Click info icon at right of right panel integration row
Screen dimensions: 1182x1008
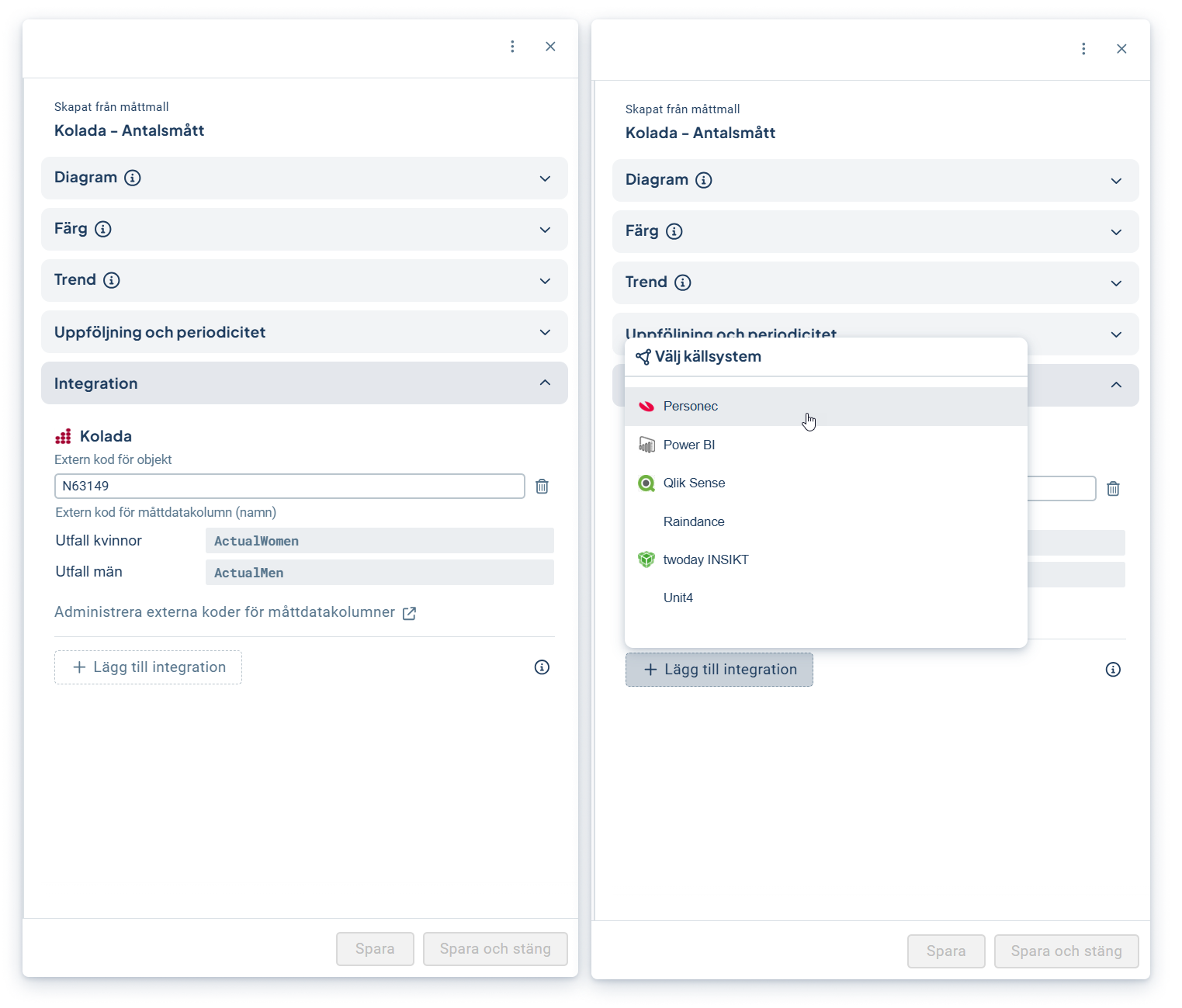click(x=1113, y=670)
